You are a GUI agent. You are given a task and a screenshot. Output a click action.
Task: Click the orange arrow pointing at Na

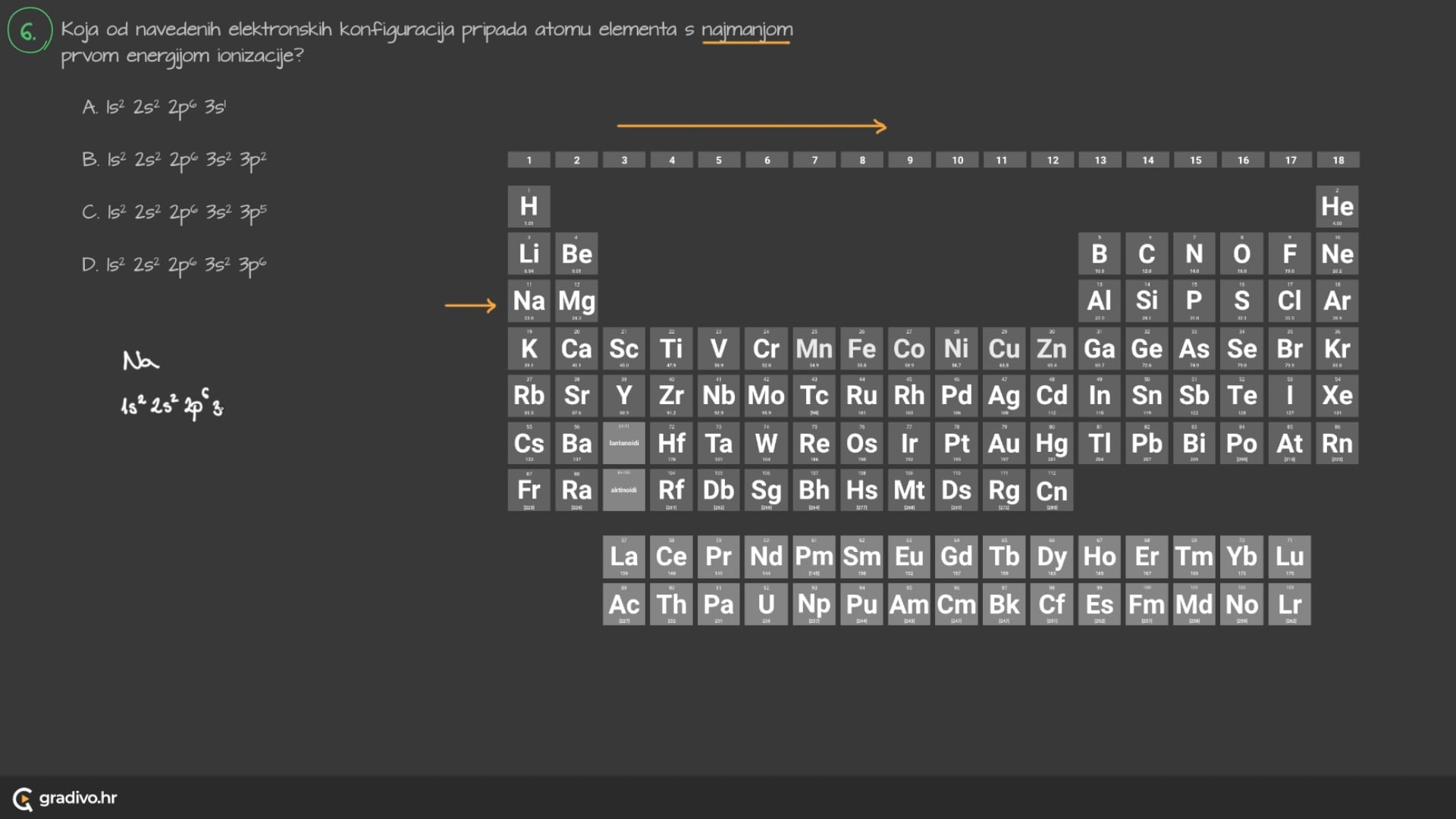coord(470,306)
